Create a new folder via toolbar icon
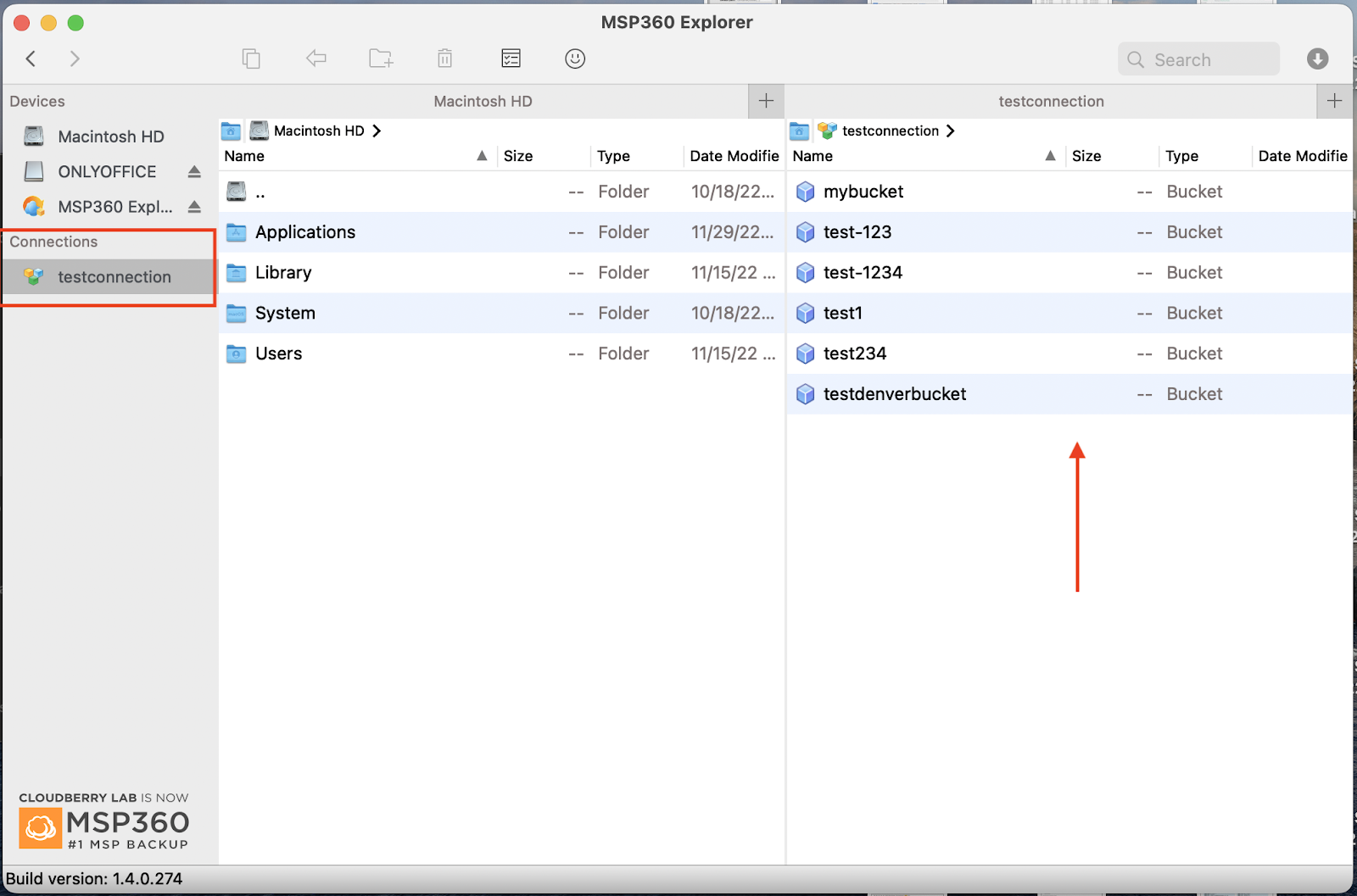Screen dimensions: 1357x896 (381, 58)
